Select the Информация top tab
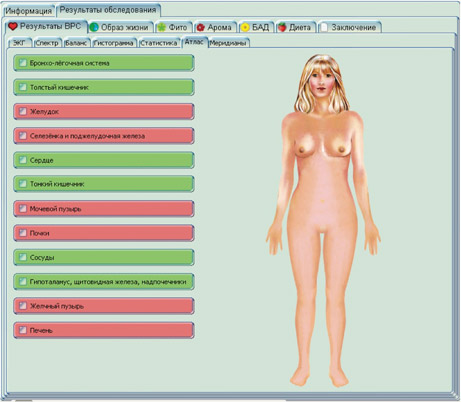461x402 pixels. click(x=29, y=11)
